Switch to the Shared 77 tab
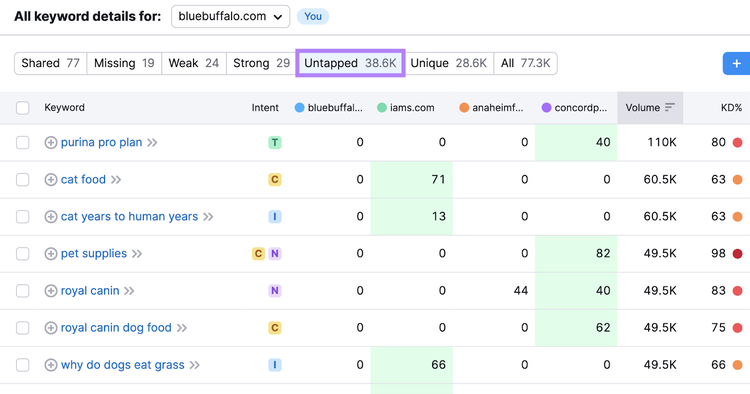The width and height of the screenshot is (750, 394). (x=51, y=63)
